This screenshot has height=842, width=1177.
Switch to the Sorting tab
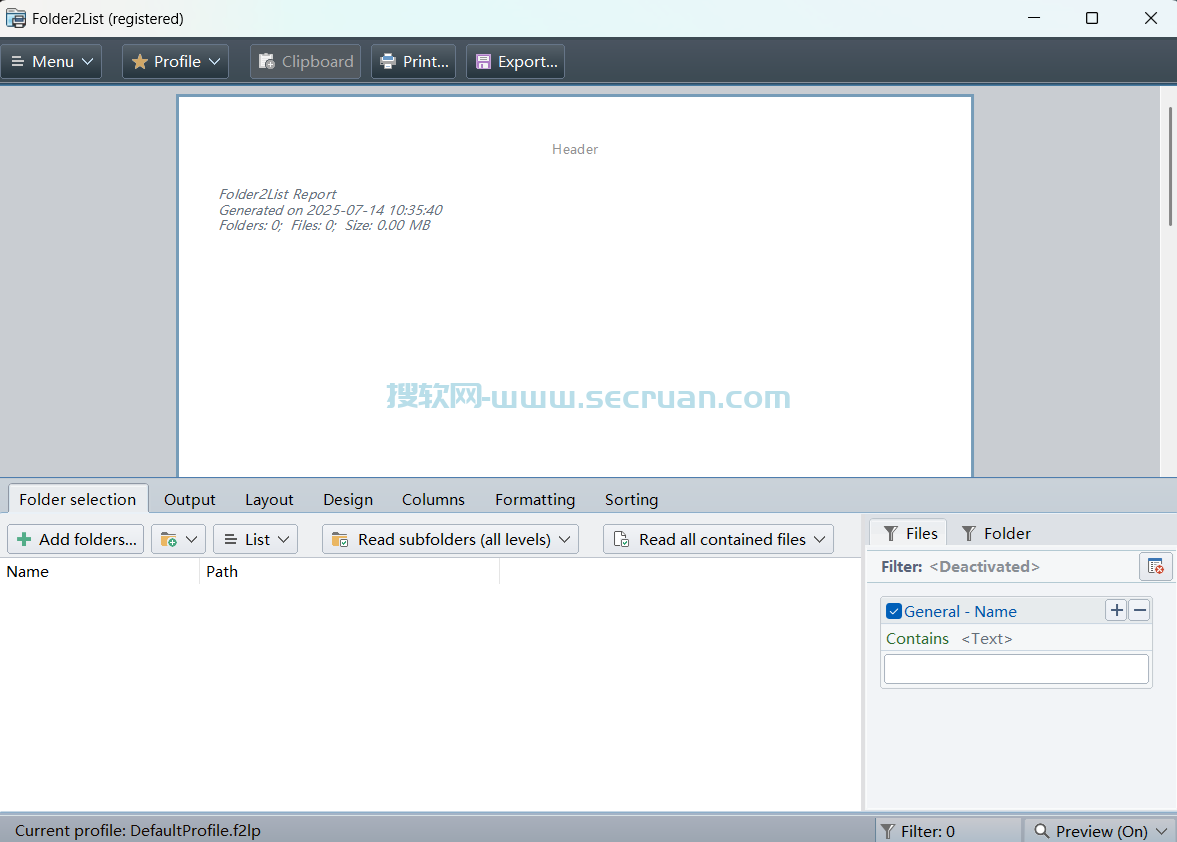click(631, 500)
